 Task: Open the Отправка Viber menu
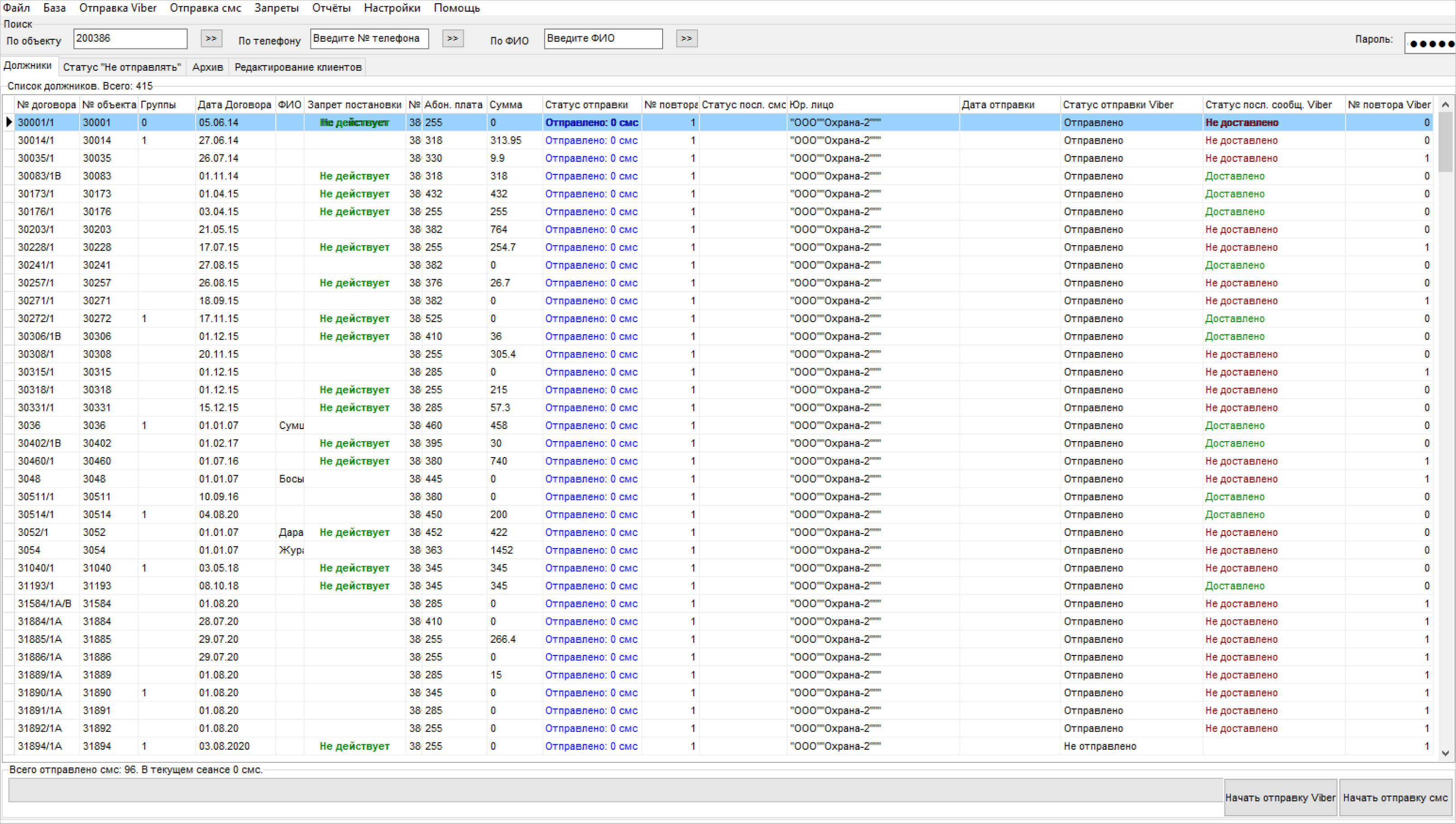click(x=118, y=8)
